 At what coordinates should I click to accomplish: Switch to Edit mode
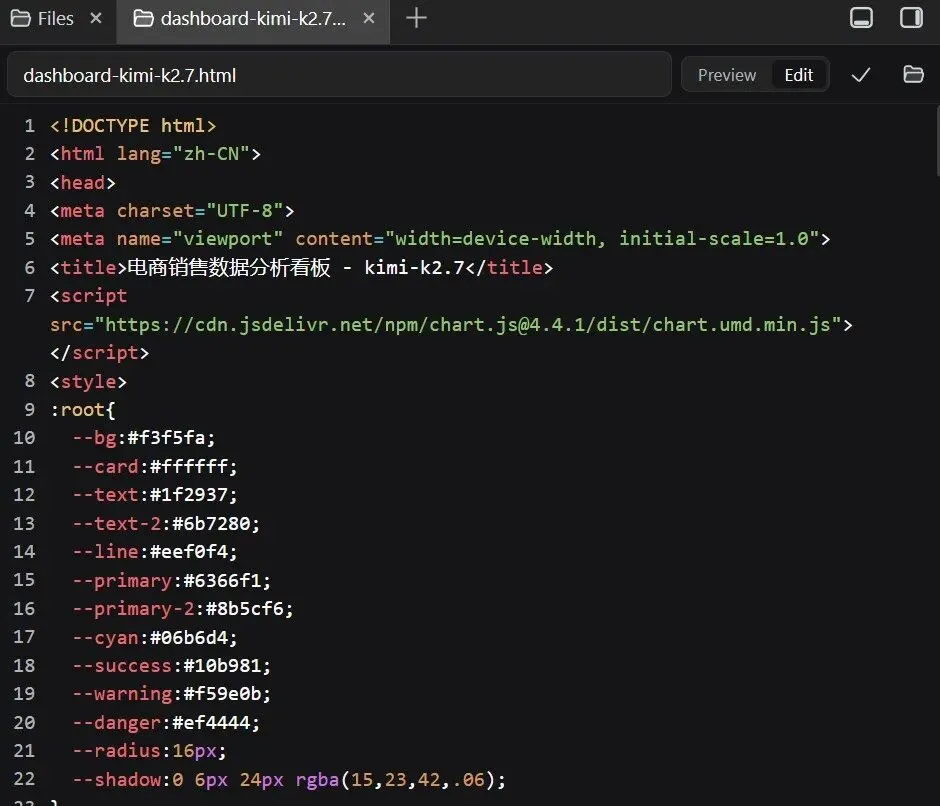pyautogui.click(x=799, y=75)
